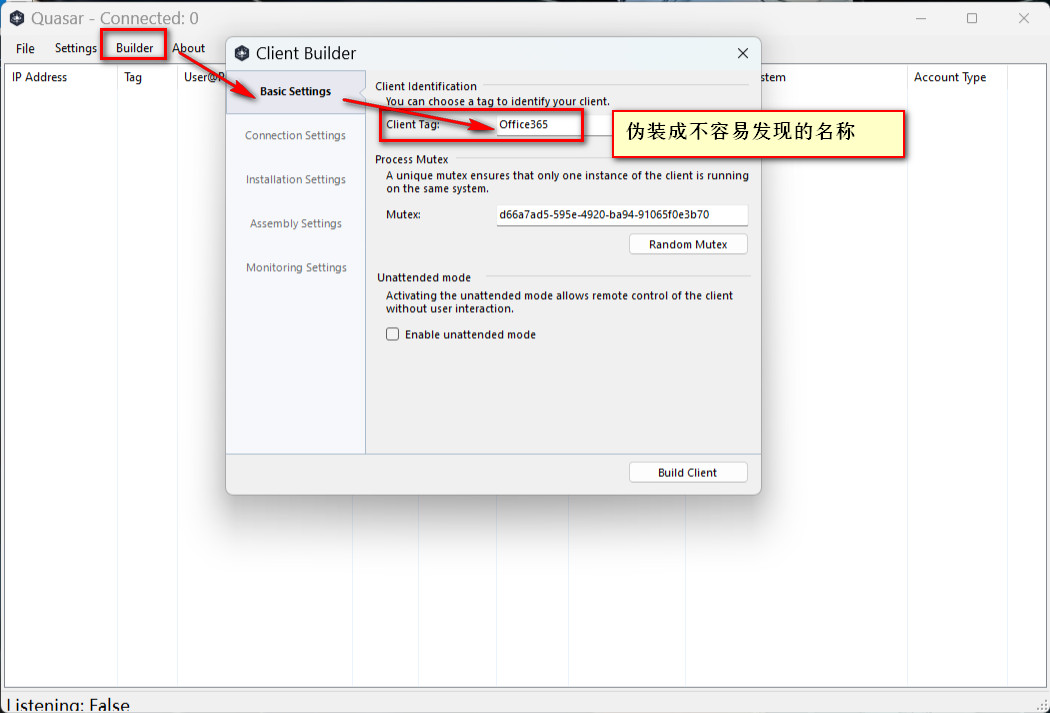The height and width of the screenshot is (713, 1050).
Task: Click the Random Mutex button
Action: (688, 244)
